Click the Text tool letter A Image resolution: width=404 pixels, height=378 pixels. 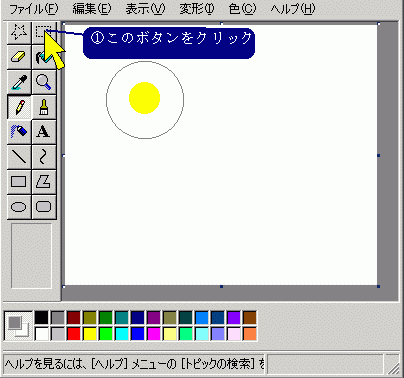[44, 132]
